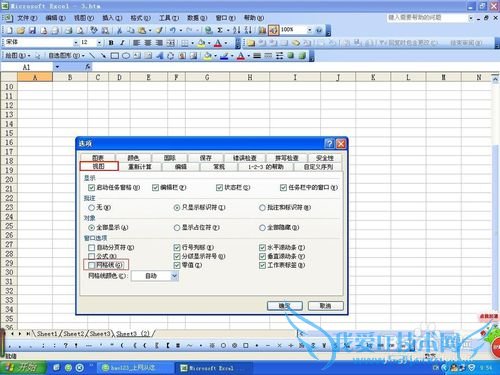Screen dimensions: 500x375
Task: Click the Copy icon
Action: click(x=131, y=30)
